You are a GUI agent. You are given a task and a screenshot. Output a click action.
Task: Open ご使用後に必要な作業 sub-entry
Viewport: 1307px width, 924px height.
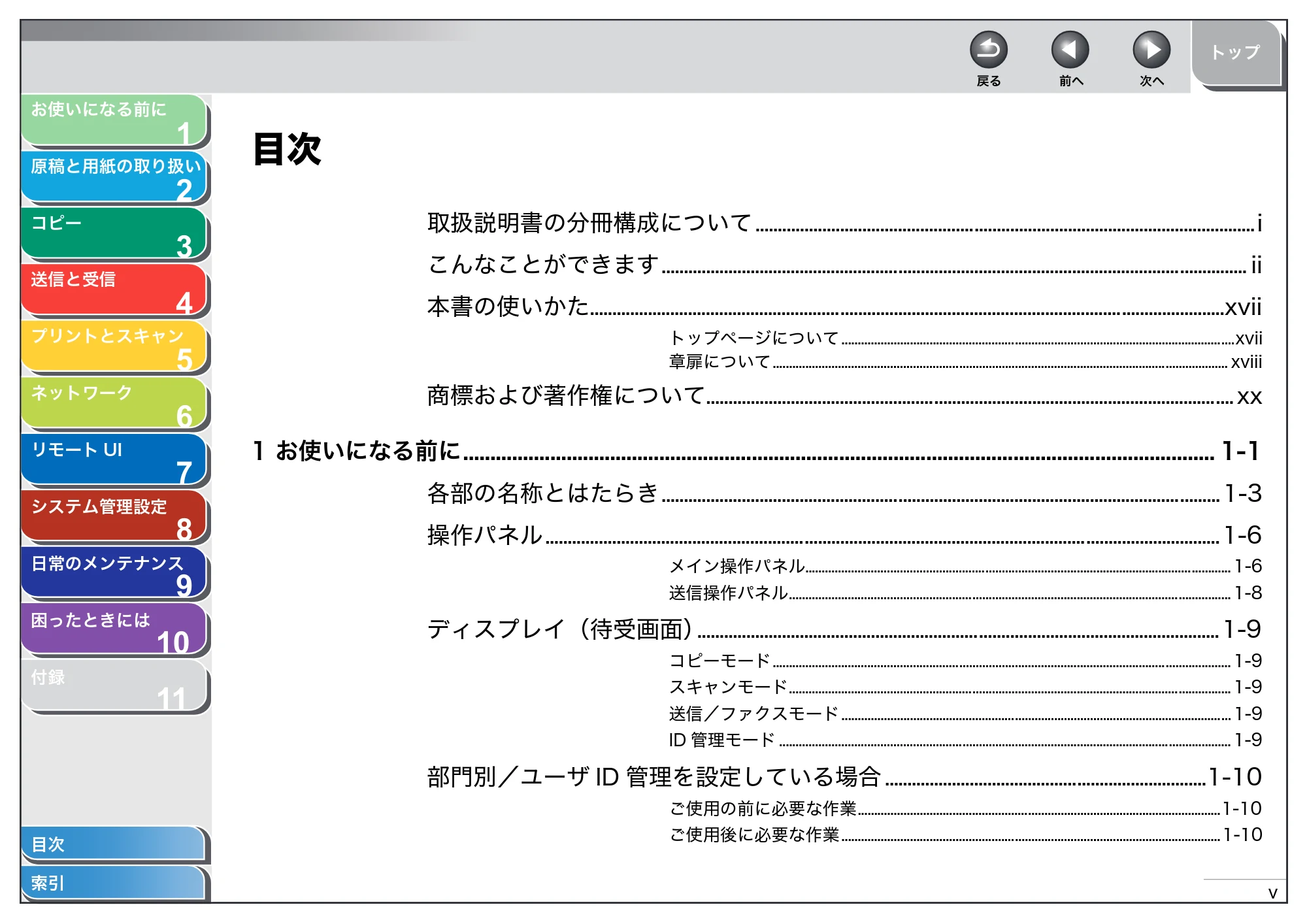tap(965, 834)
